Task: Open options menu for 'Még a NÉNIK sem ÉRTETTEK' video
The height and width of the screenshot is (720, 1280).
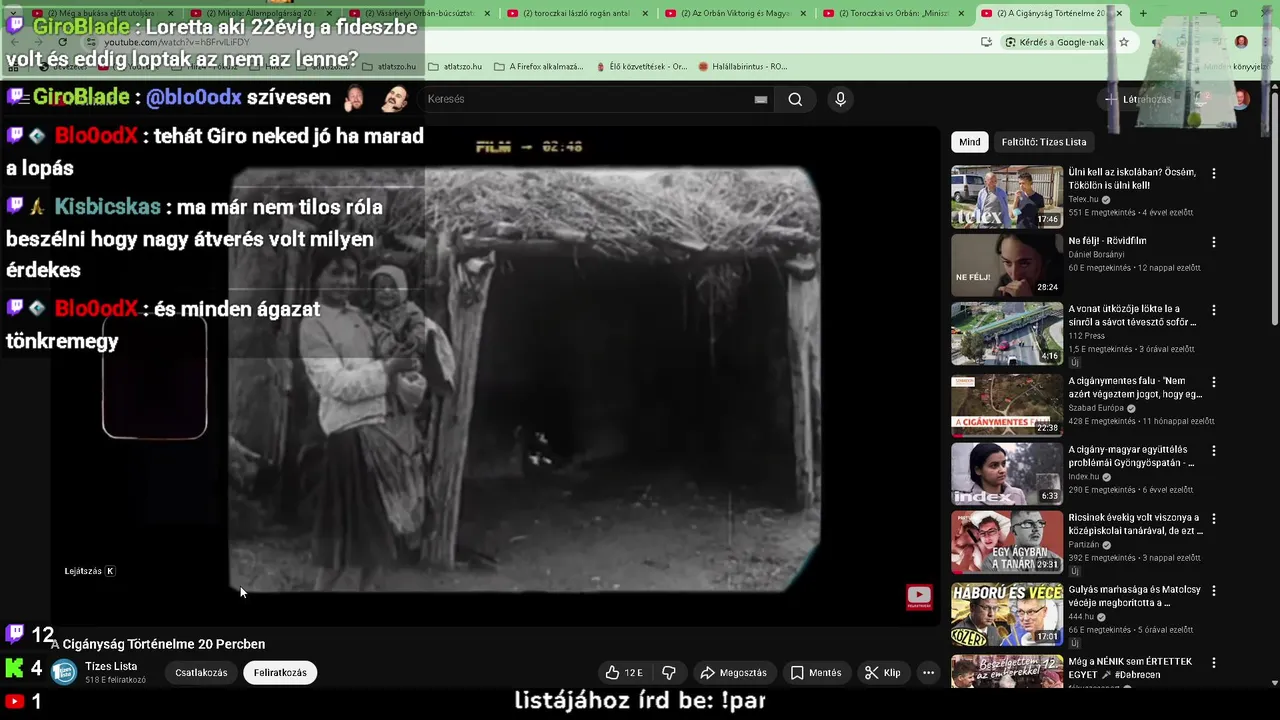Action: (1214, 663)
